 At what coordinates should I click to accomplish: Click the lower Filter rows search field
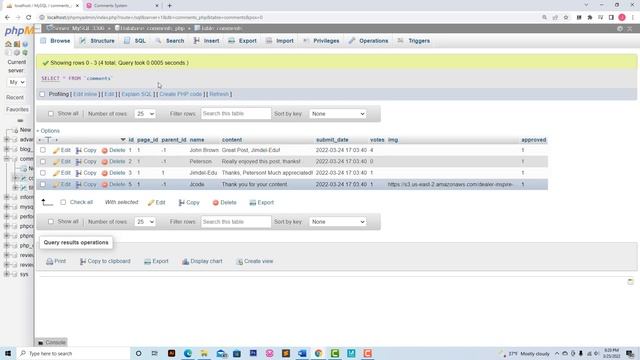pos(236,222)
